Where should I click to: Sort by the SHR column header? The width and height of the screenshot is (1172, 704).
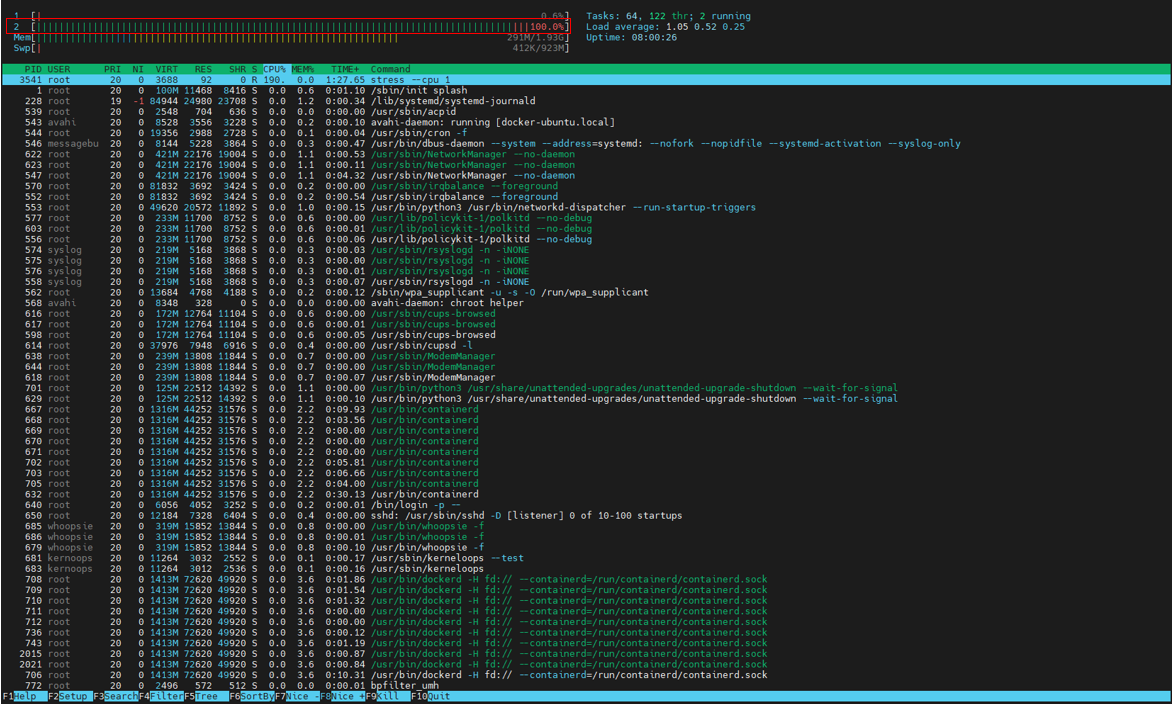237,69
